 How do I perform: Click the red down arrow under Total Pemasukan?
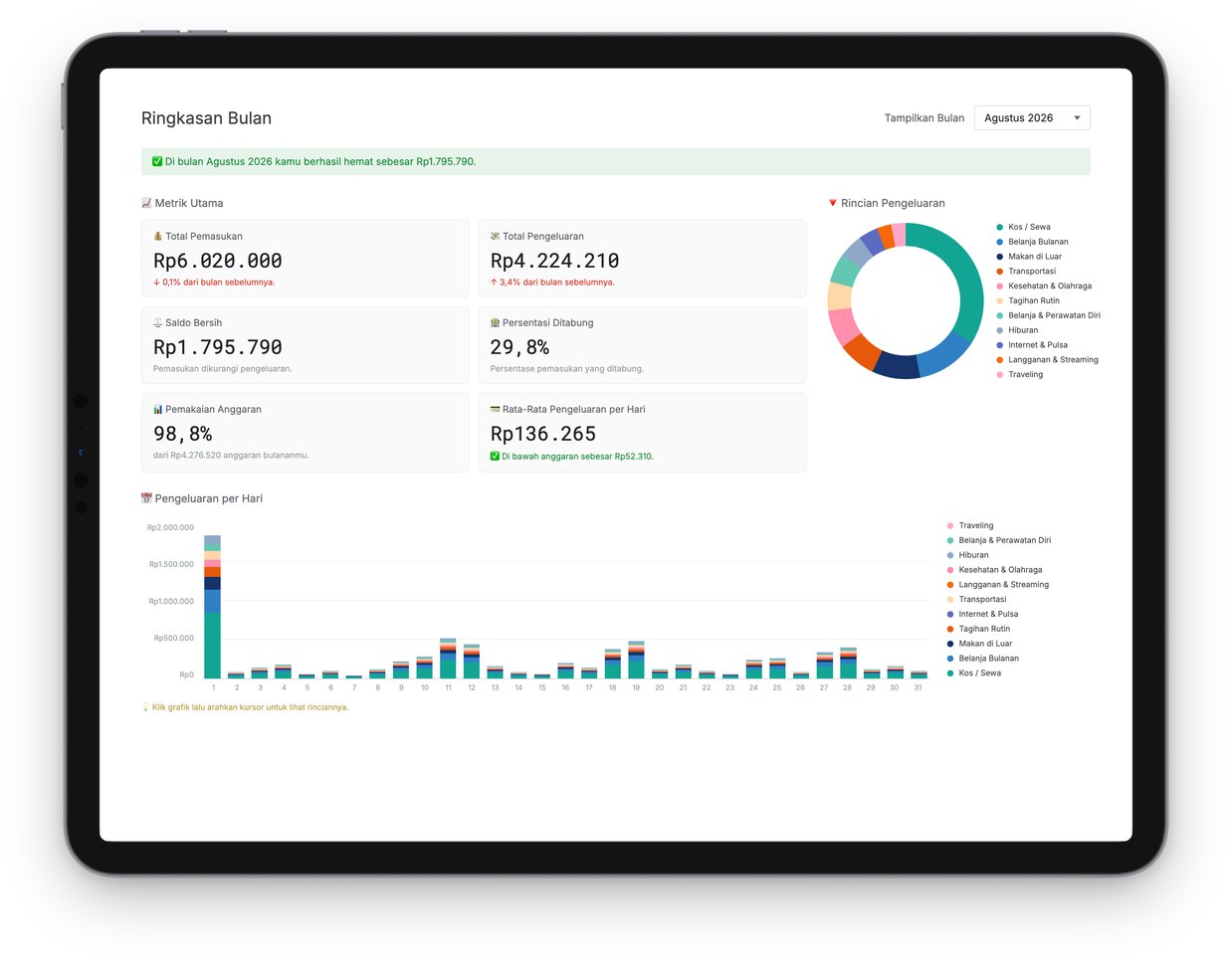point(156,283)
